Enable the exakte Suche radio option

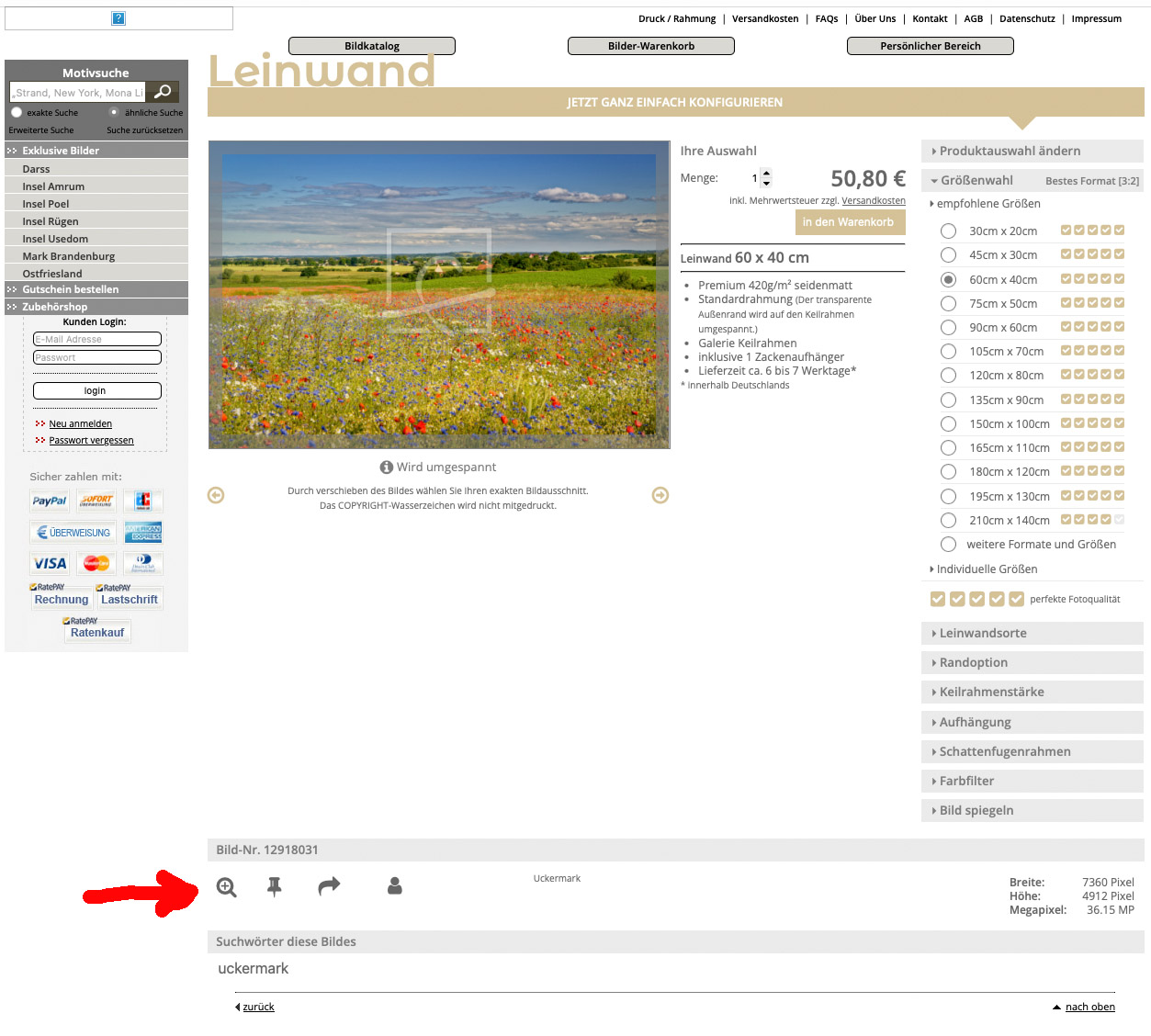(17, 112)
